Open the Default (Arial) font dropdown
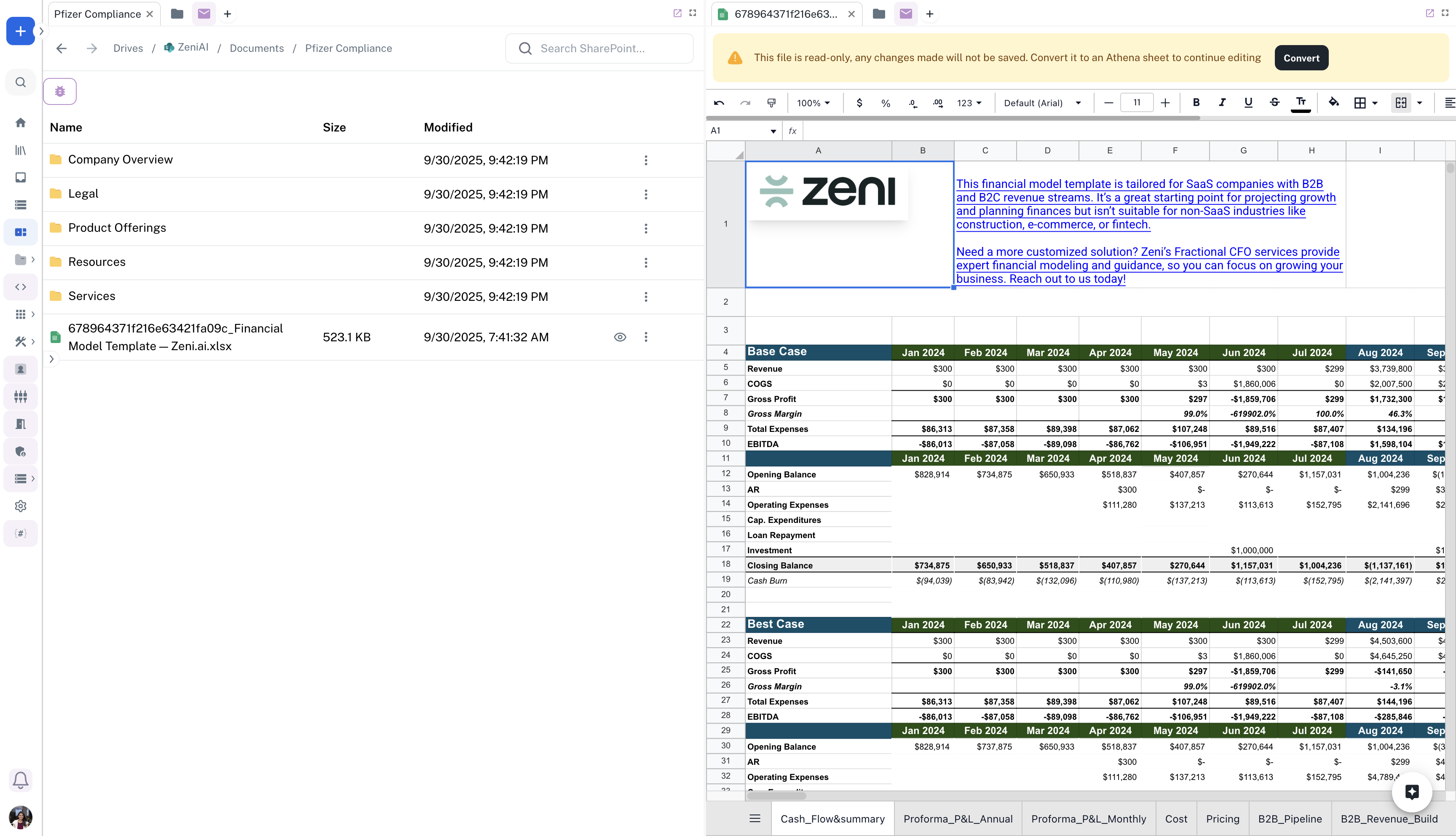The image size is (1456, 836). [x=1042, y=103]
